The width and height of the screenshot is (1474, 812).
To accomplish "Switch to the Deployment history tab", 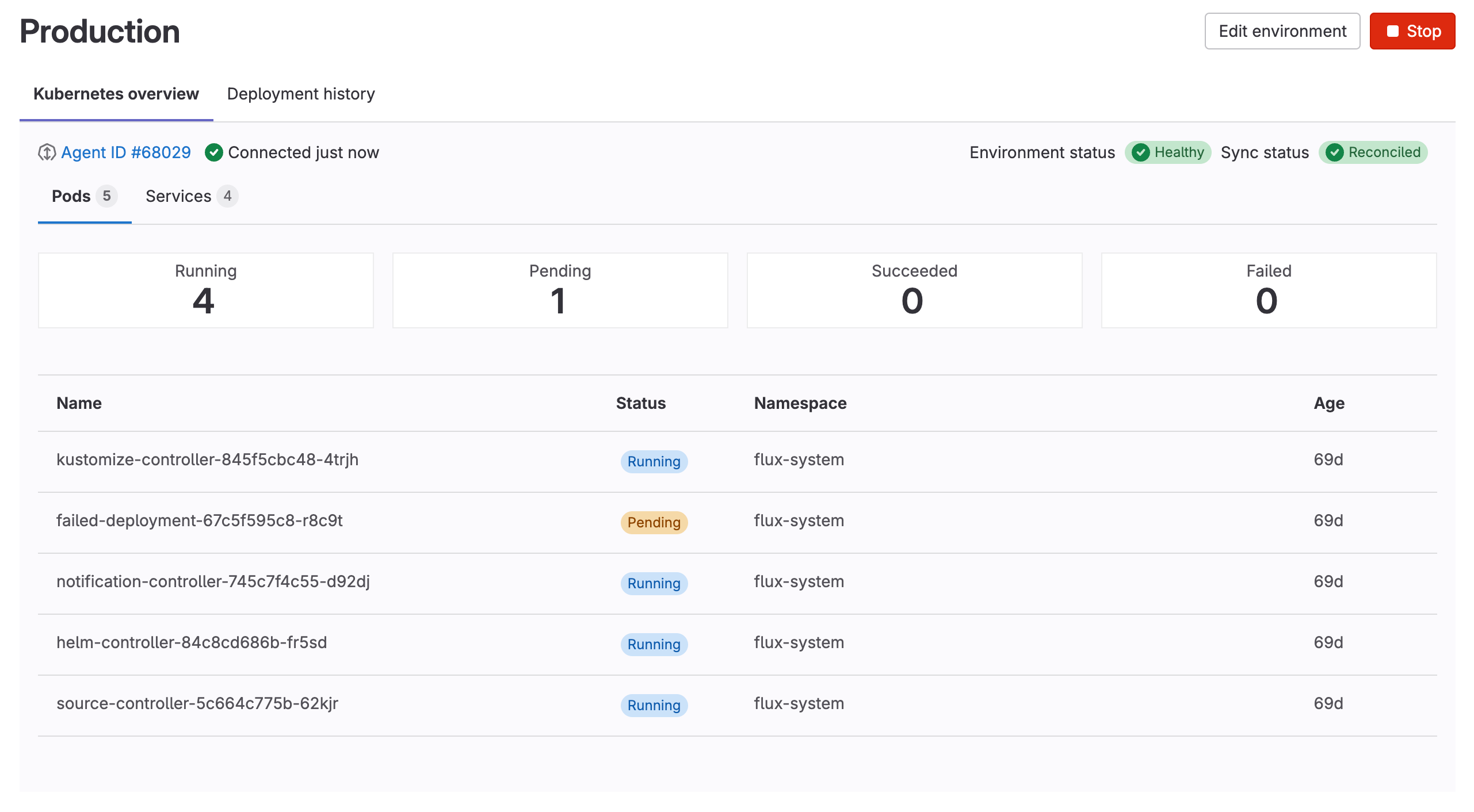I will tap(301, 94).
